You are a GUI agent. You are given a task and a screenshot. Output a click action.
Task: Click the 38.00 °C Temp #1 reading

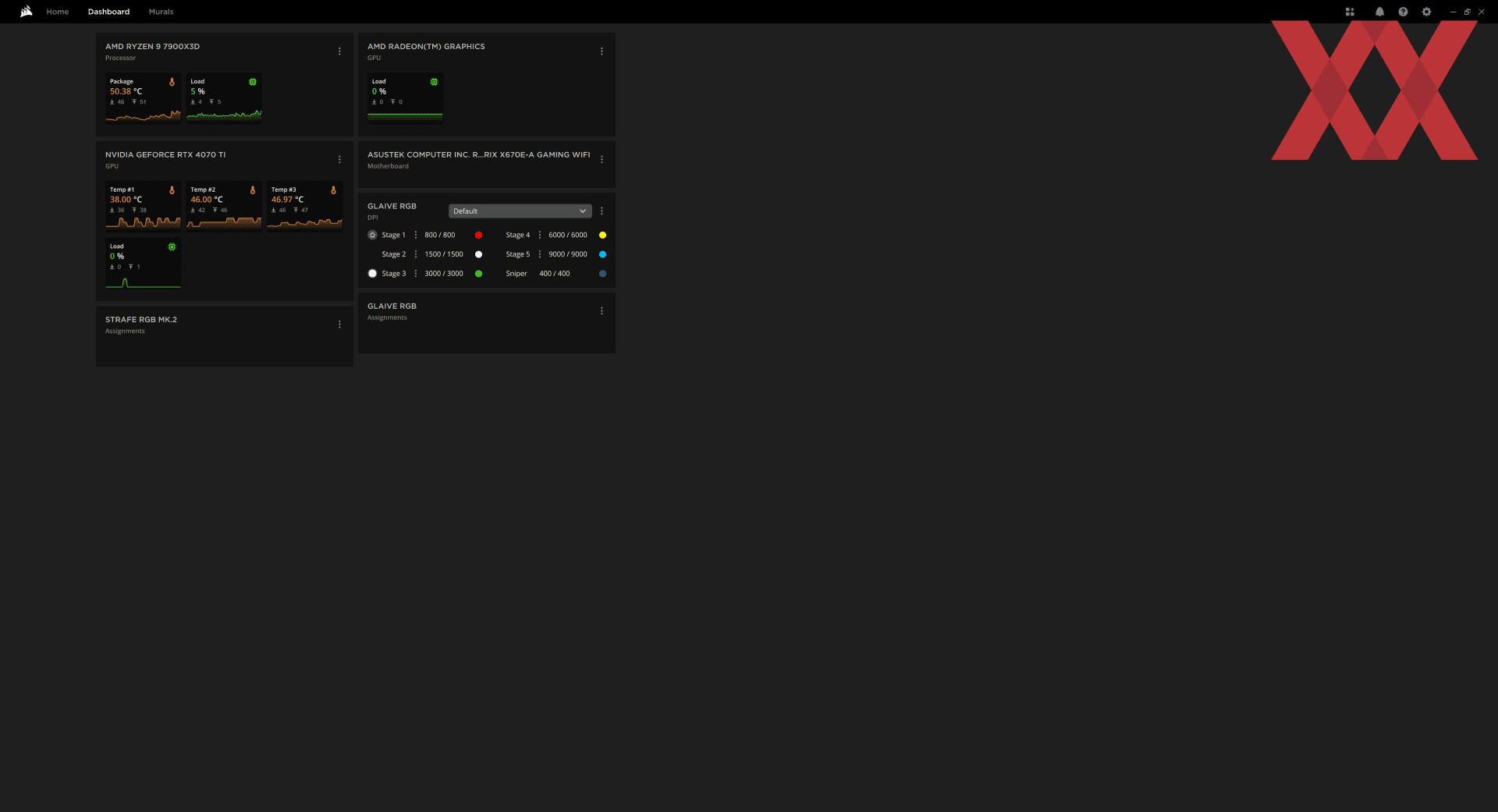[x=126, y=200]
